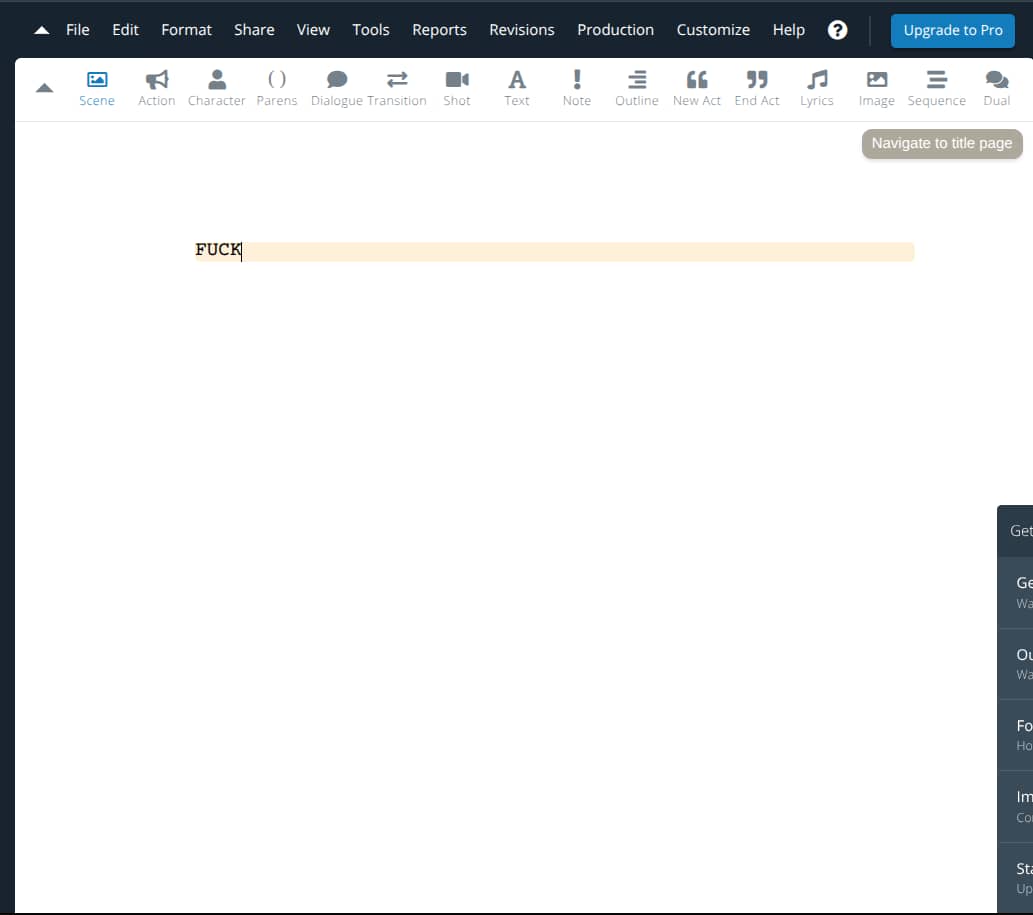Collapse the top menu bar arrow
1033x915 pixels.
click(x=42, y=30)
